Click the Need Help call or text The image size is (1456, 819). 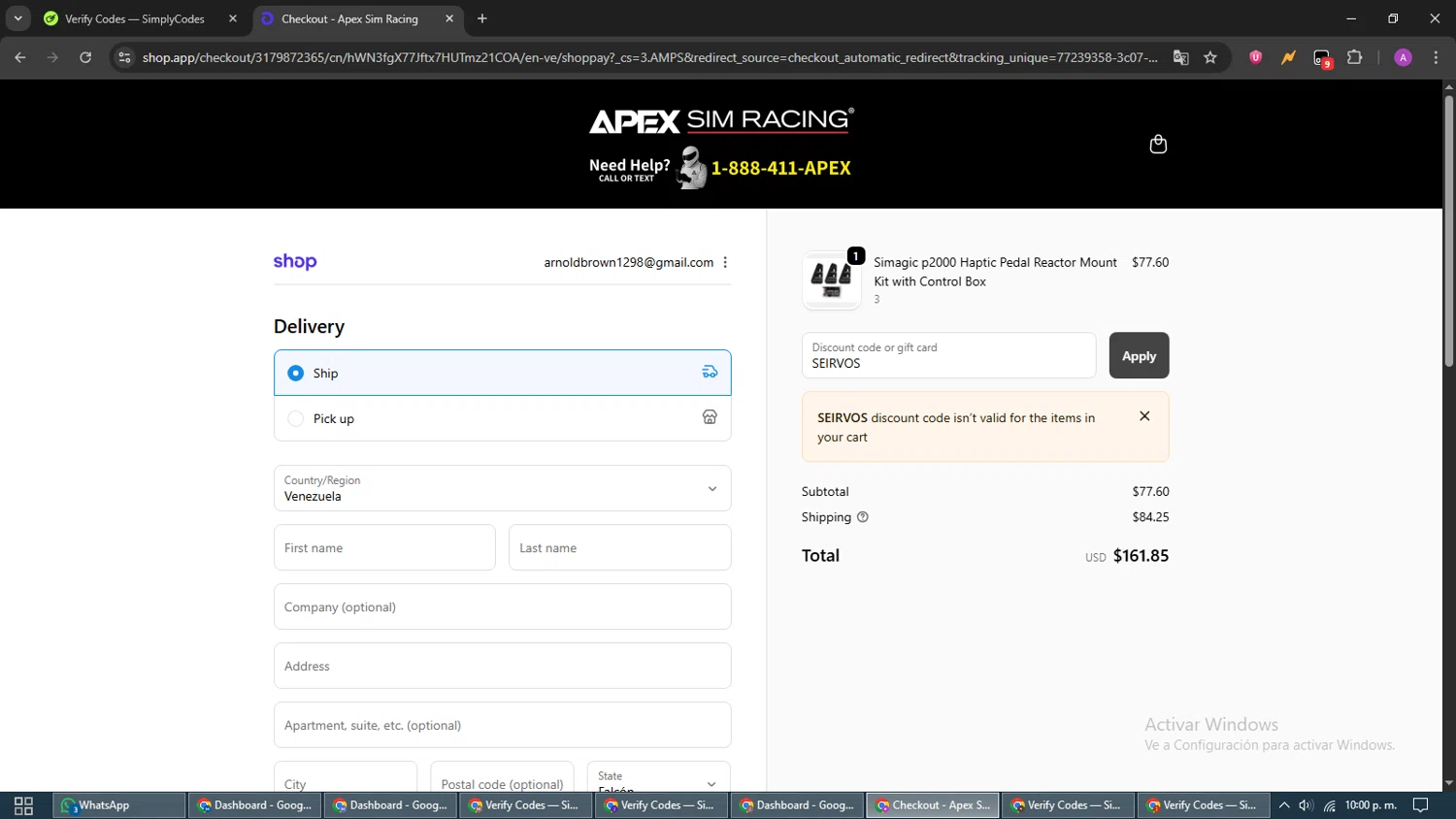[629, 170]
